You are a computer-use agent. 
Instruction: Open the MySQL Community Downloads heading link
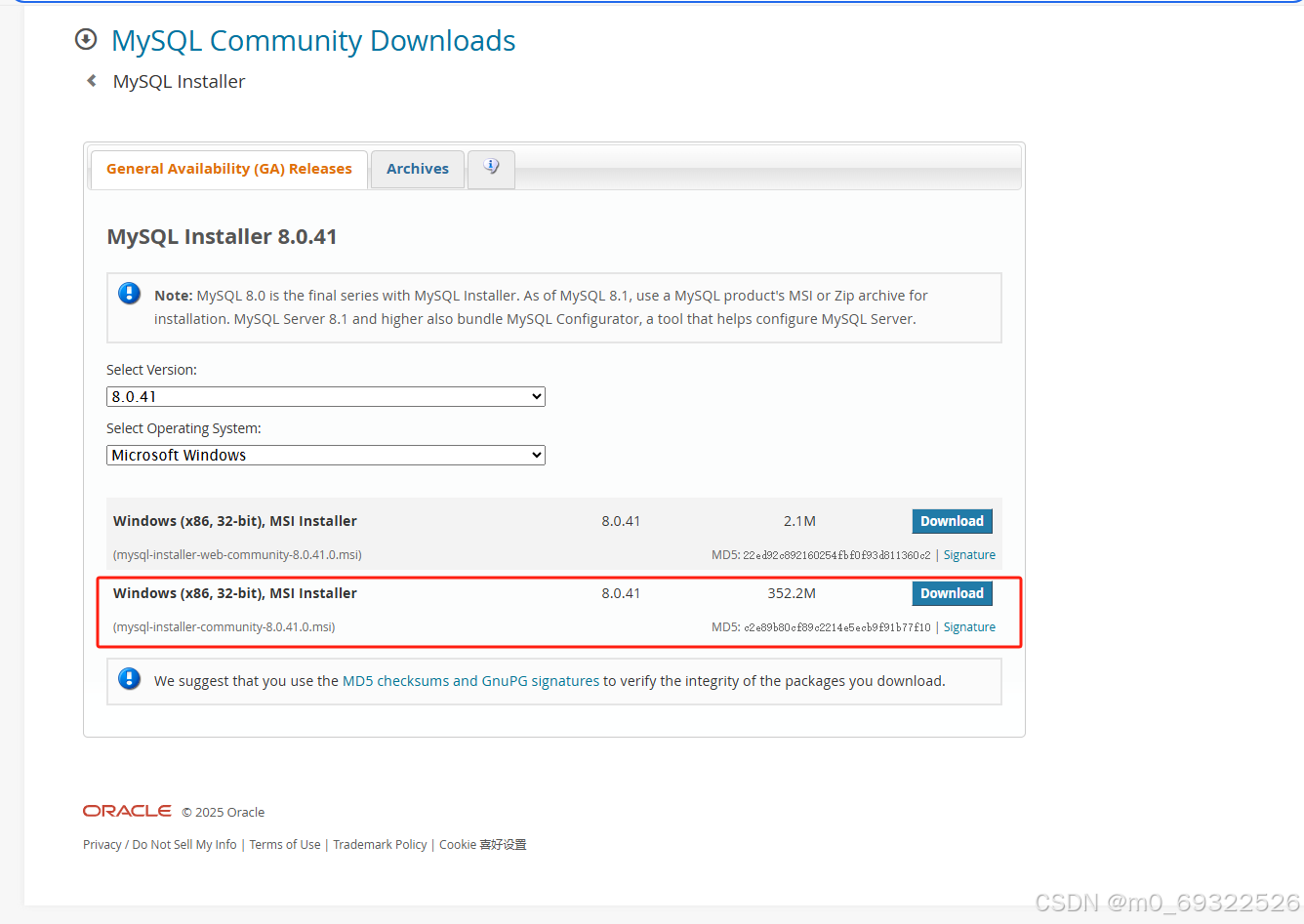pyautogui.click(x=313, y=41)
